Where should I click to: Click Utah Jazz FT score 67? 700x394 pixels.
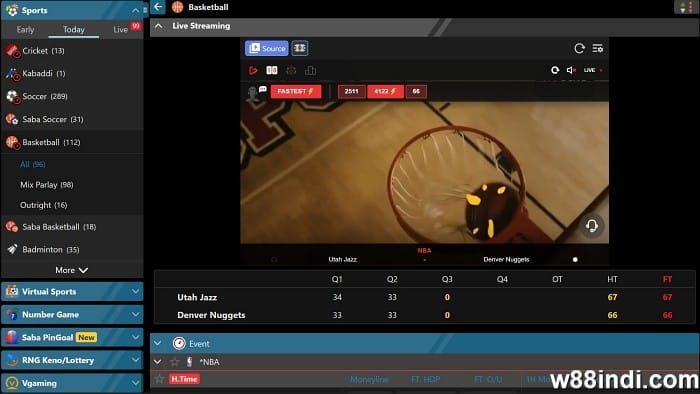(x=667, y=297)
